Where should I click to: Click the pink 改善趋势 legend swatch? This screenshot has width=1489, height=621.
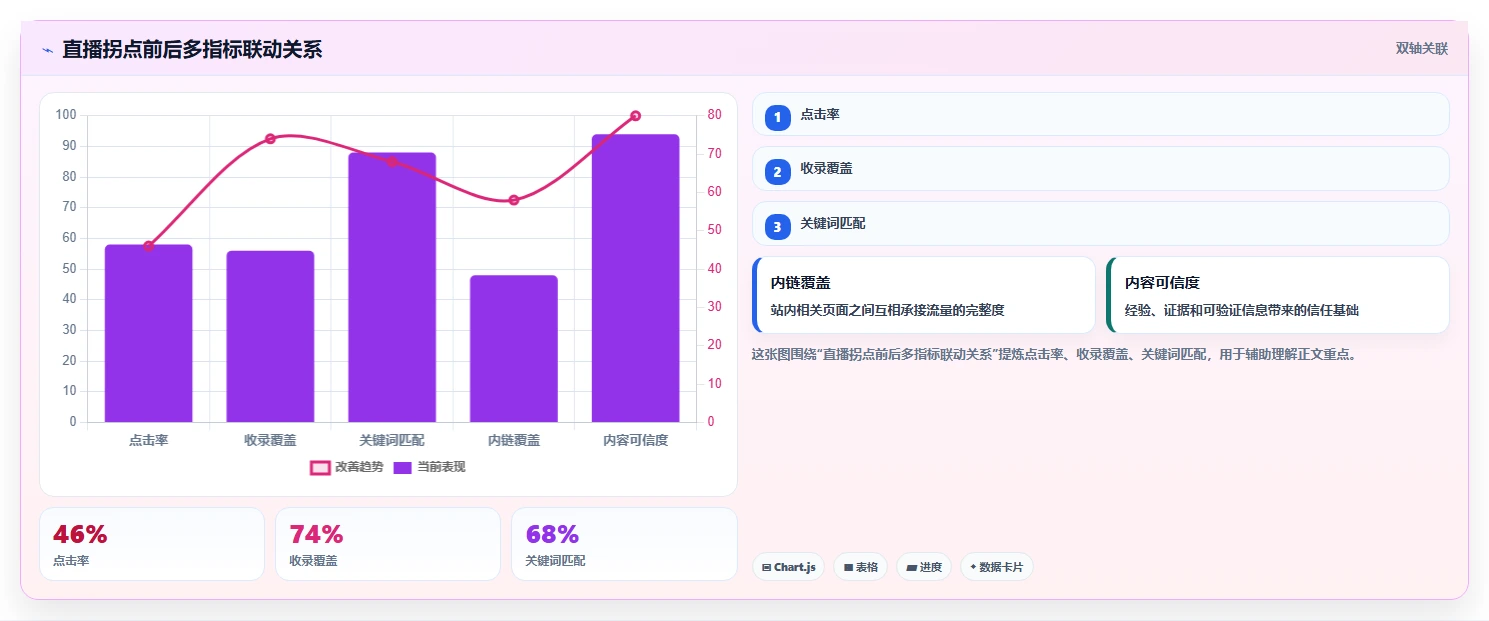point(320,467)
